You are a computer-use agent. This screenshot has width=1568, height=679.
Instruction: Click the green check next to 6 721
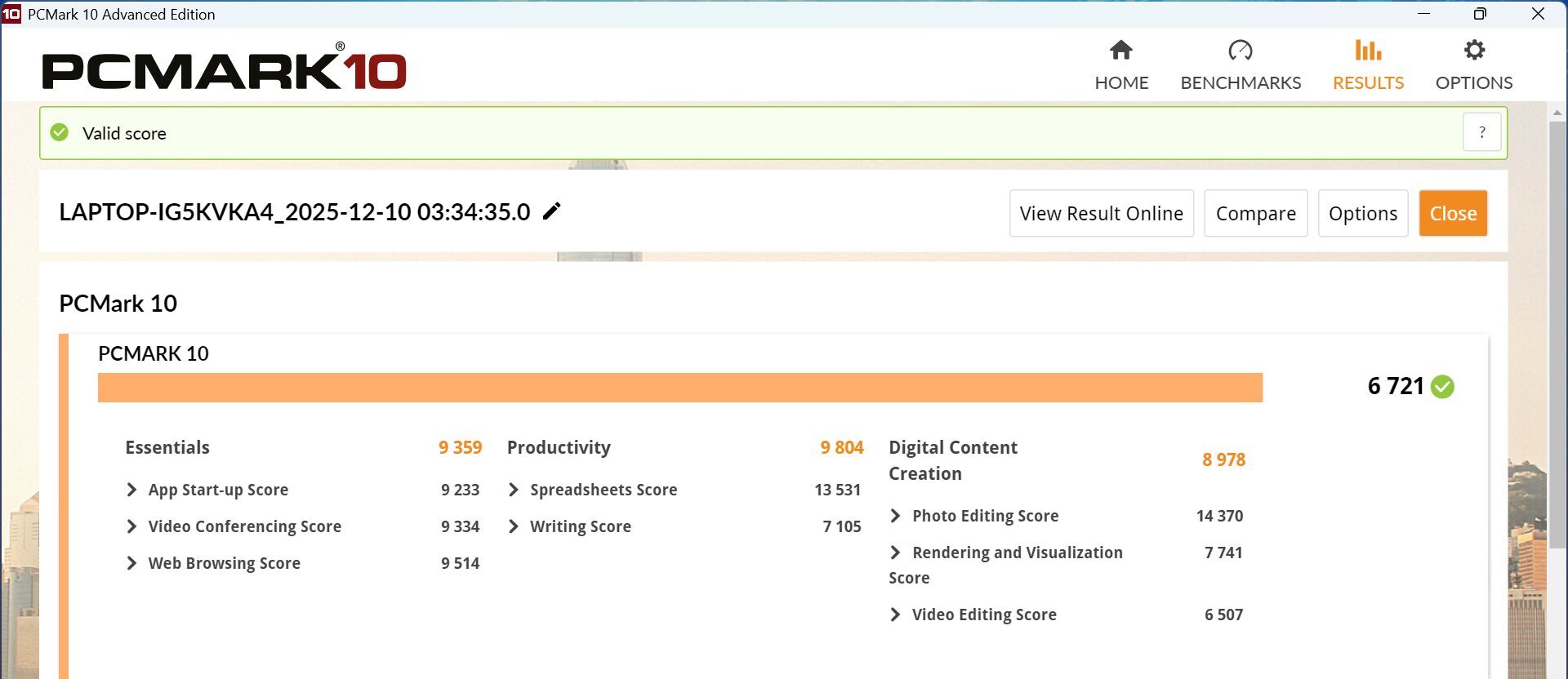tap(1443, 387)
